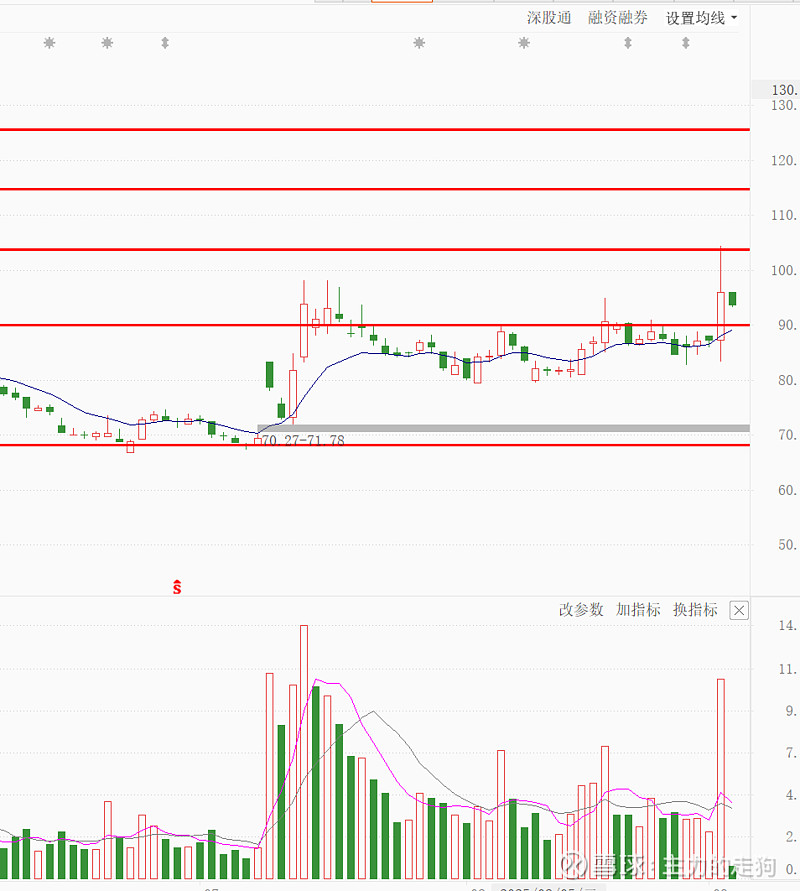Click the 14. volume axis label

click(787, 626)
